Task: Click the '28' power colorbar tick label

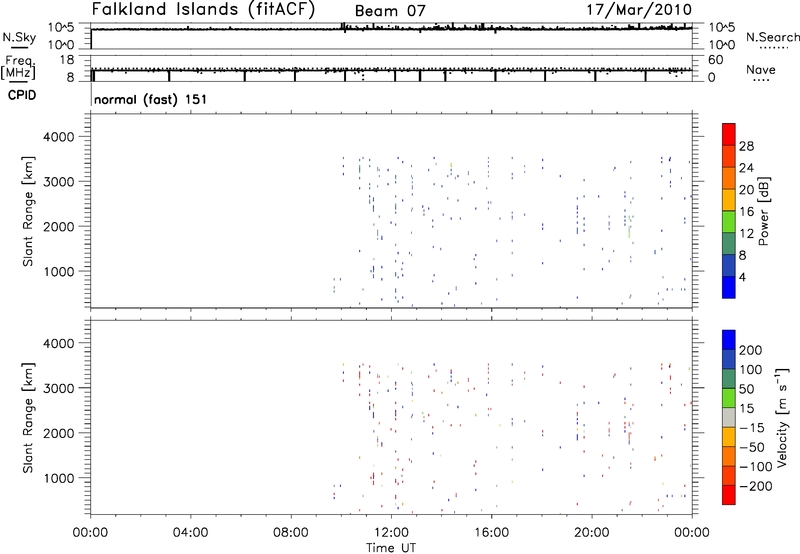Action: [746, 146]
